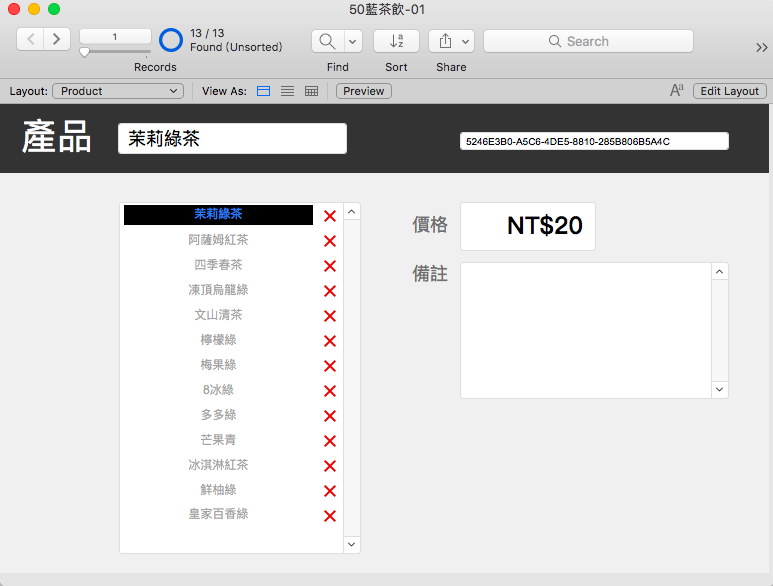
Task: Delete the 阿薩姆紅茶 row with red X
Action: pyautogui.click(x=330, y=241)
